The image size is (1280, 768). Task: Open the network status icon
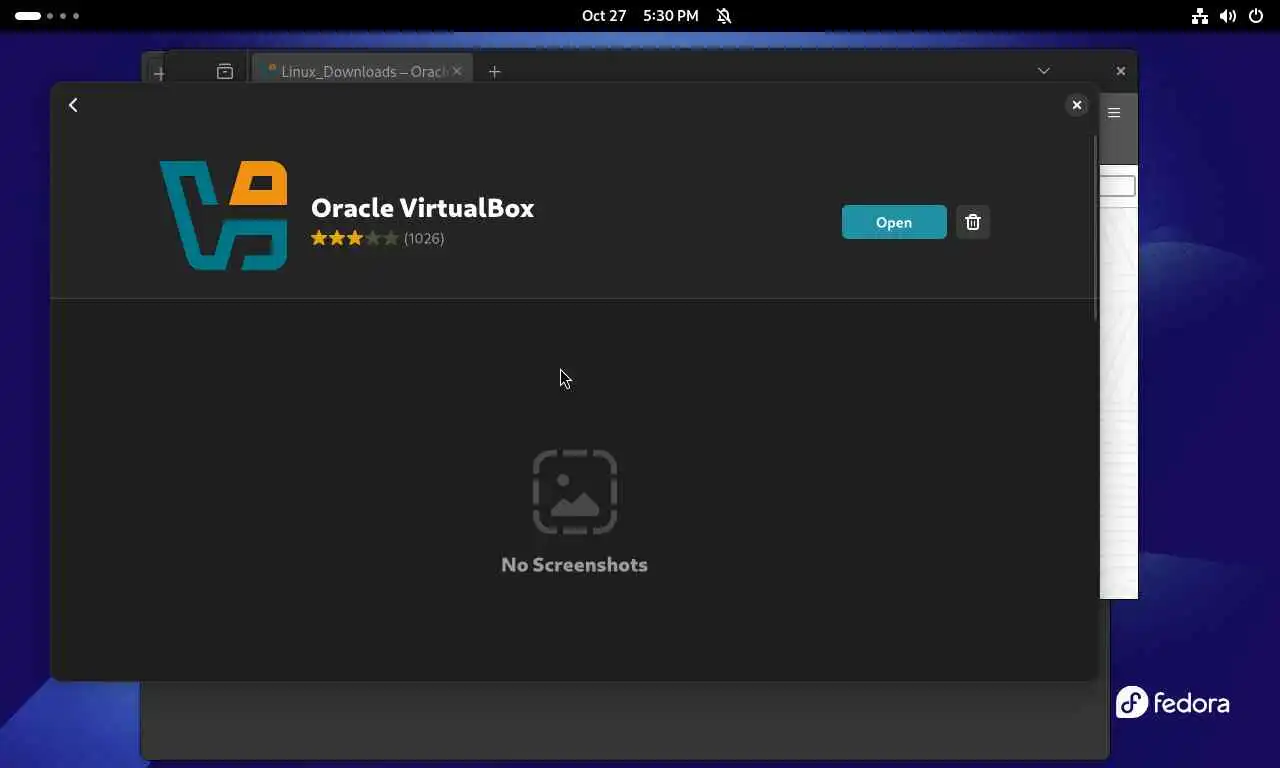pyautogui.click(x=1200, y=16)
